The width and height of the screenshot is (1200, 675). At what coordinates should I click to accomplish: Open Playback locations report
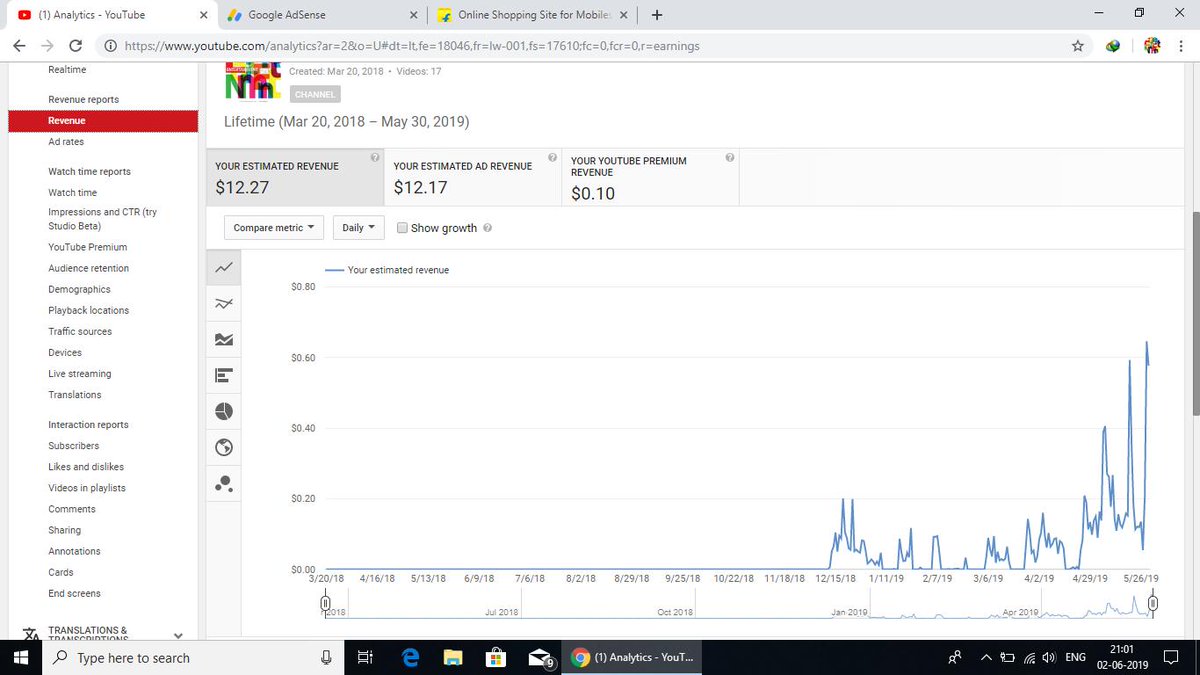pyautogui.click(x=88, y=310)
